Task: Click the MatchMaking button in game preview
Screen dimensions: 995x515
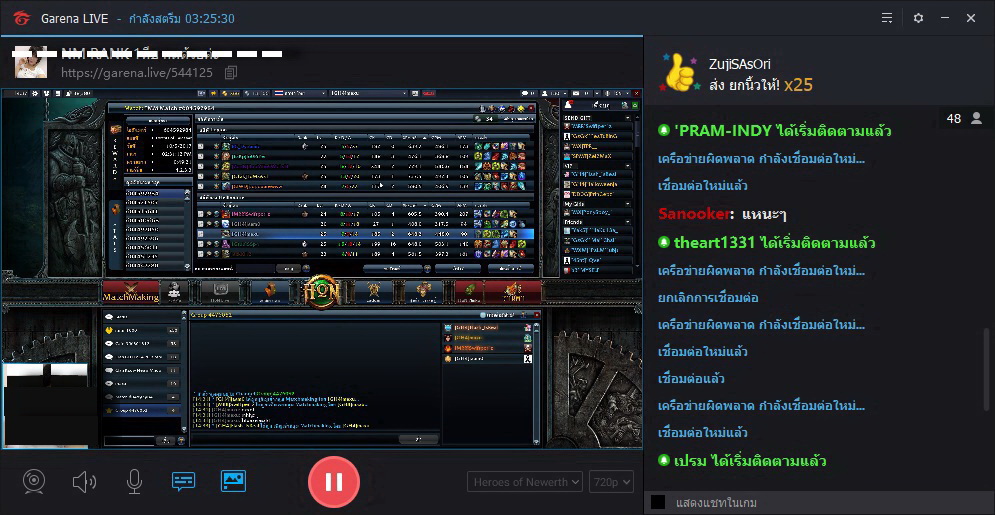Action: coord(131,292)
